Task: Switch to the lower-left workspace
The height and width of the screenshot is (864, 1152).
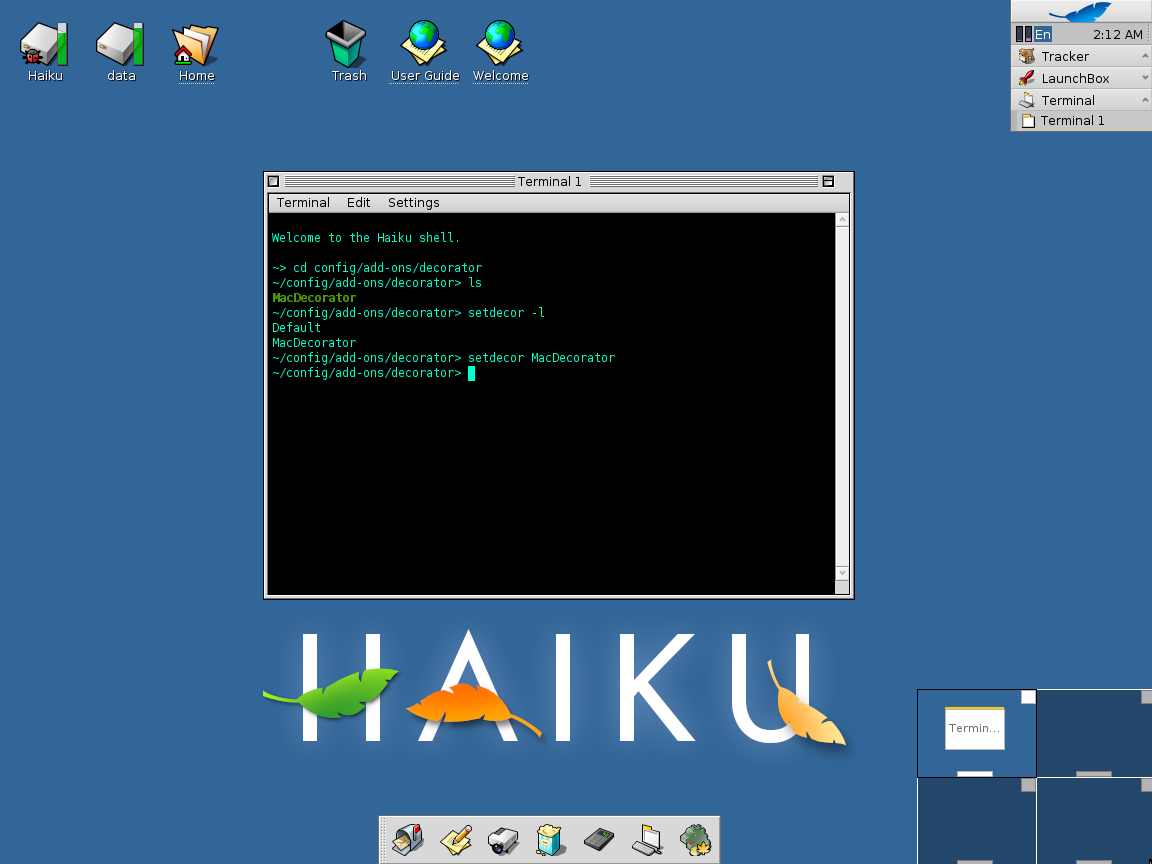Action: click(x=976, y=821)
